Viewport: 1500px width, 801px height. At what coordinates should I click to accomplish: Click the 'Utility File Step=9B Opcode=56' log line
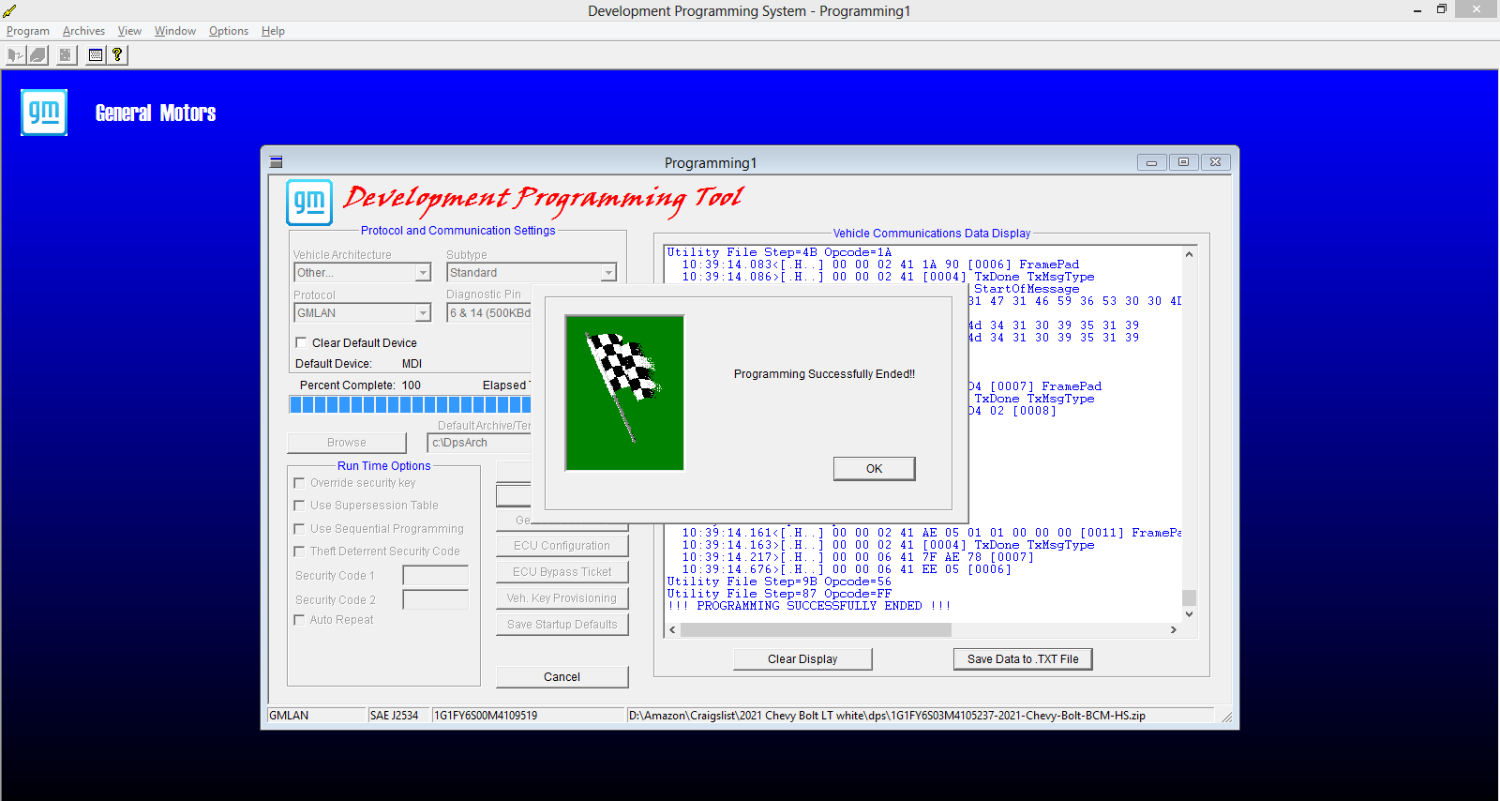point(779,582)
